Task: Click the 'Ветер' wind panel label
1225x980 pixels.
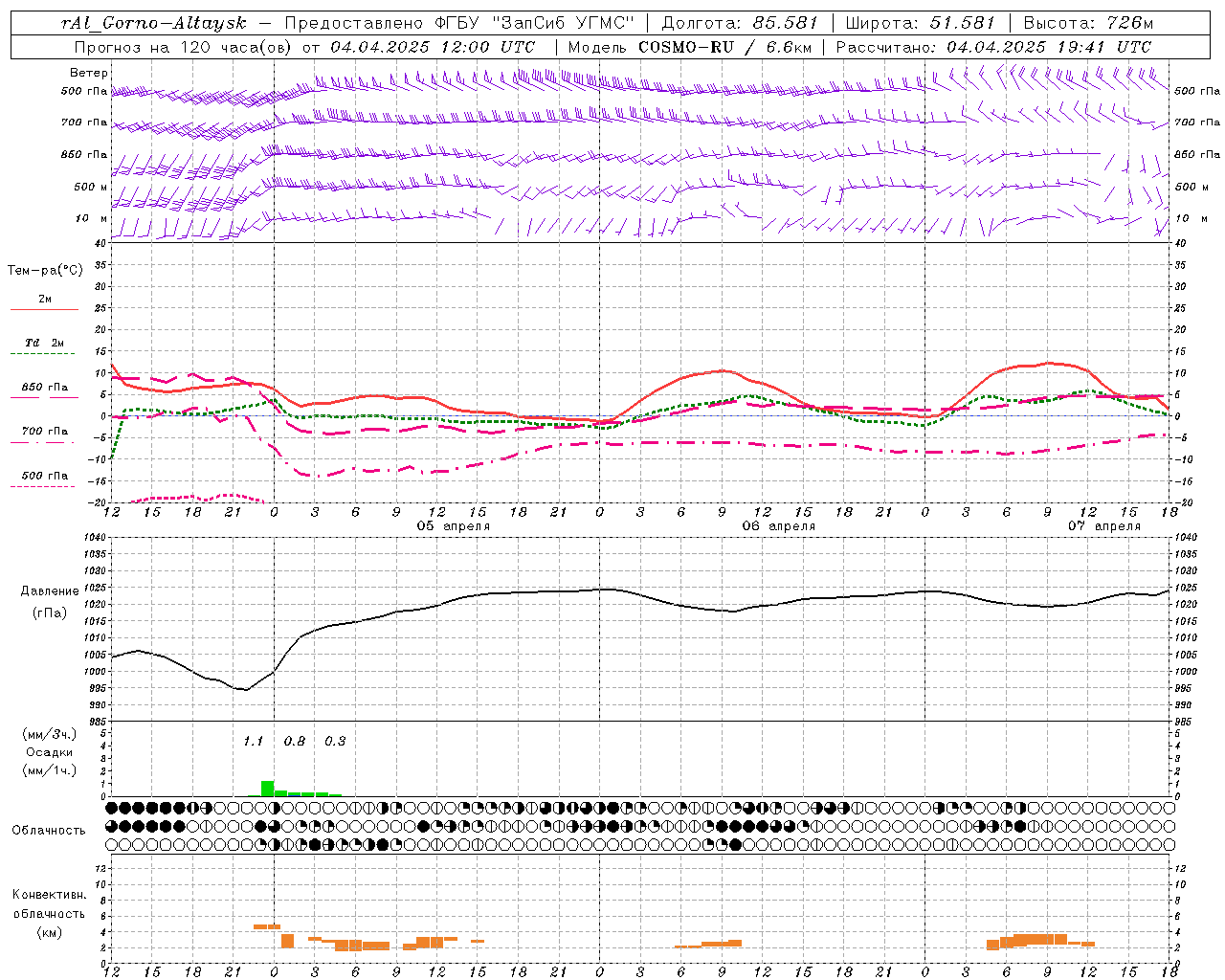Action: [x=89, y=73]
